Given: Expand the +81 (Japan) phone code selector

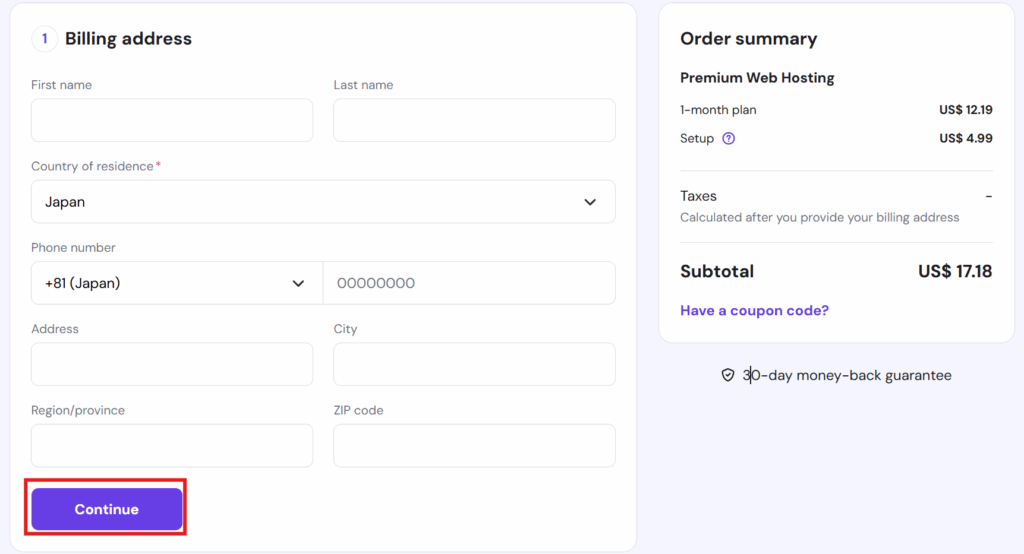Looking at the screenshot, I should [x=176, y=283].
